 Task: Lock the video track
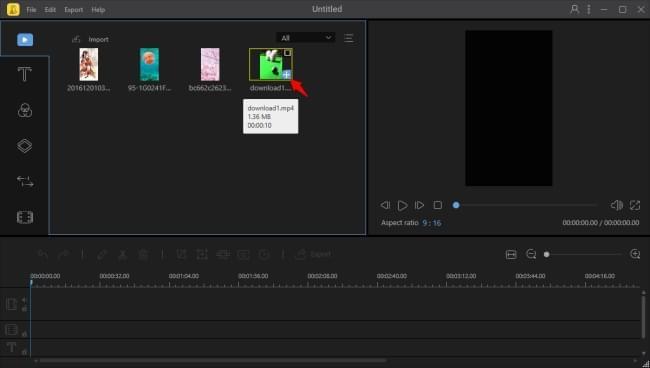24,309
